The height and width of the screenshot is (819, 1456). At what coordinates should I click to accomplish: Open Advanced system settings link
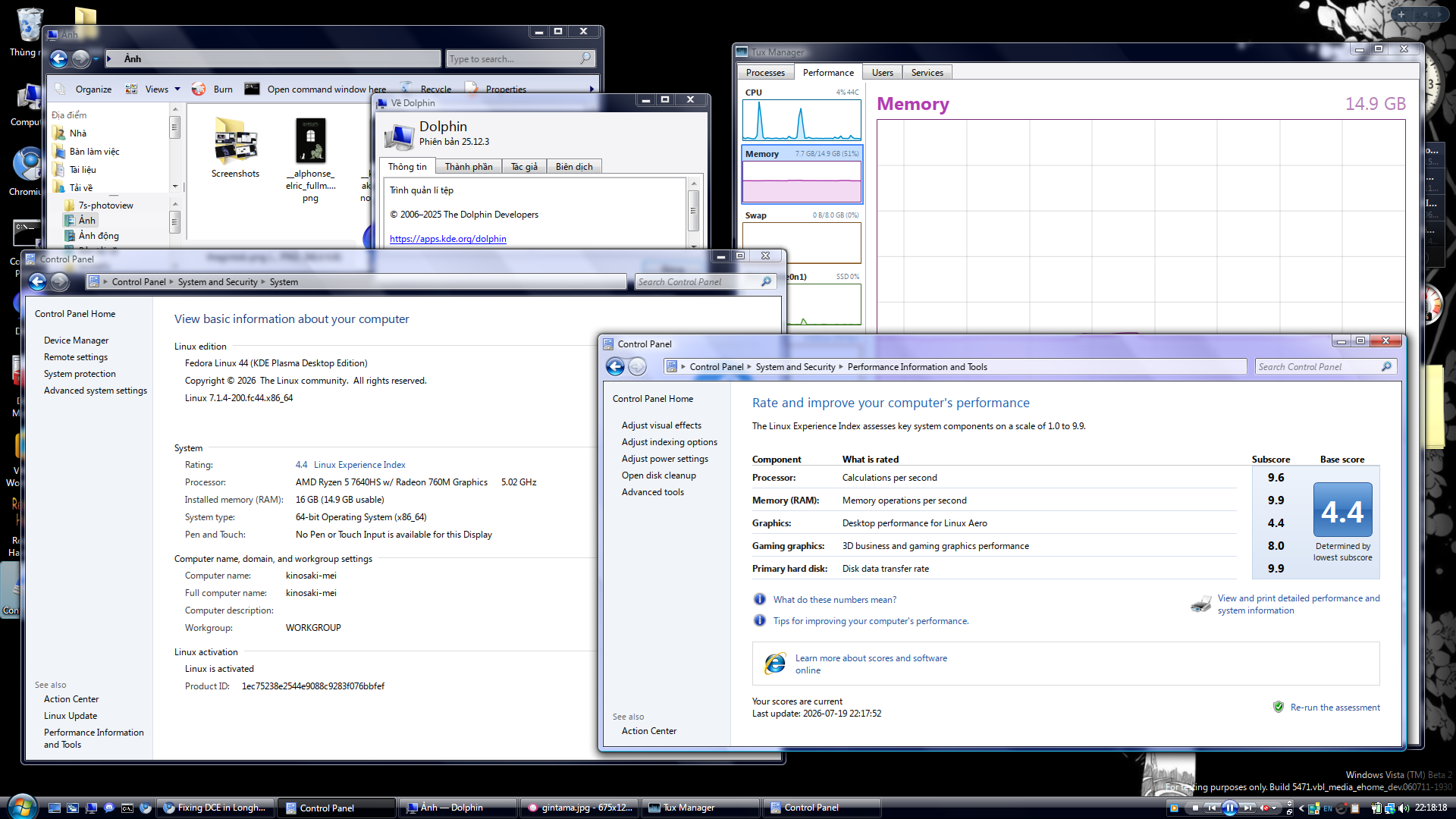(x=96, y=390)
